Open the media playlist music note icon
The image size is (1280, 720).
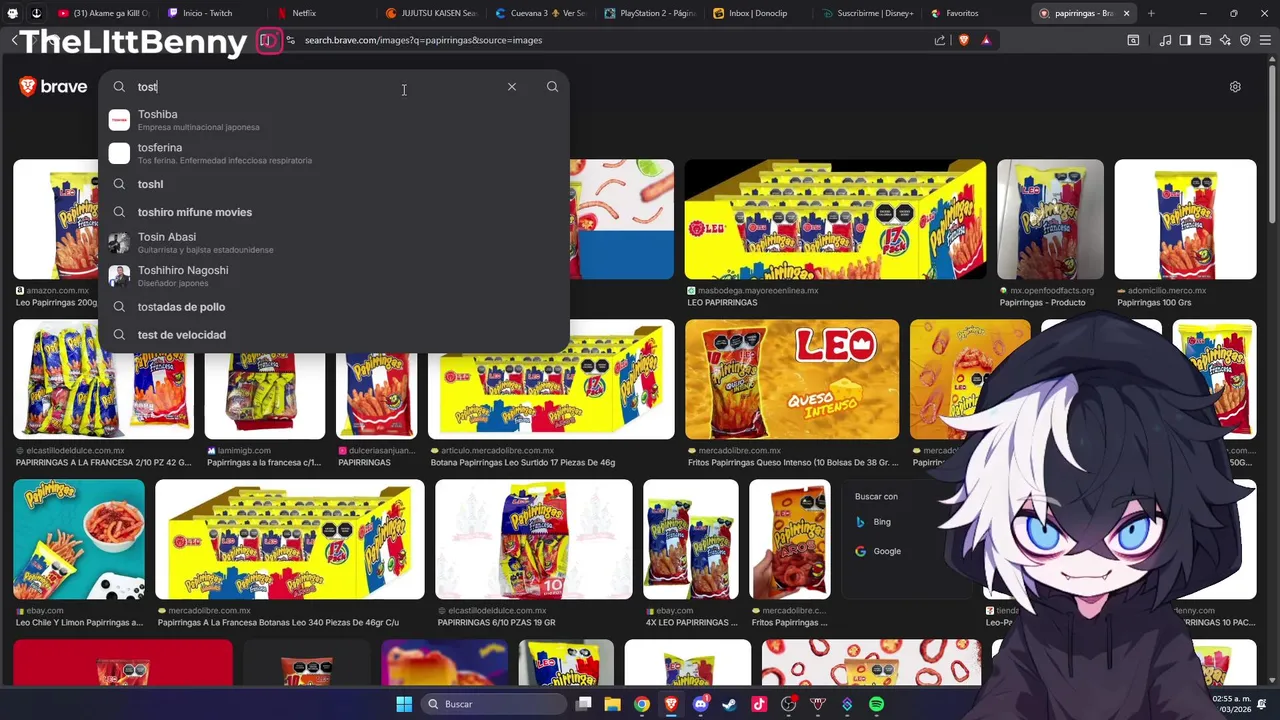pyautogui.click(x=1165, y=40)
